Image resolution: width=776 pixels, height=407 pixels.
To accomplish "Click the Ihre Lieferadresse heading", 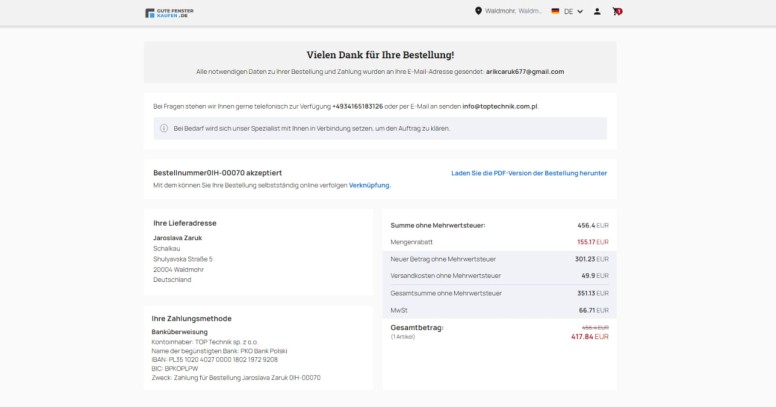I will pos(185,223).
